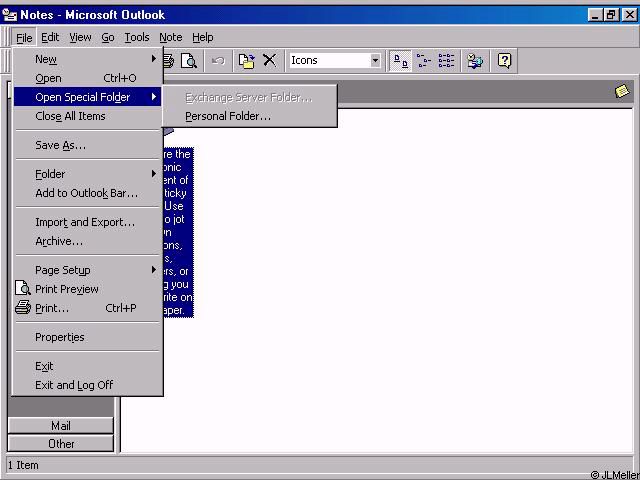The width and height of the screenshot is (640, 480).
Task: Select the Archive menu entry
Action: pos(87,241)
